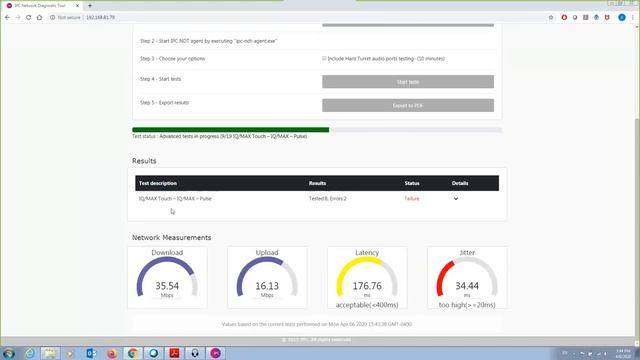Open the teal round app in the taskbar
The image size is (640, 360).
tap(153, 353)
